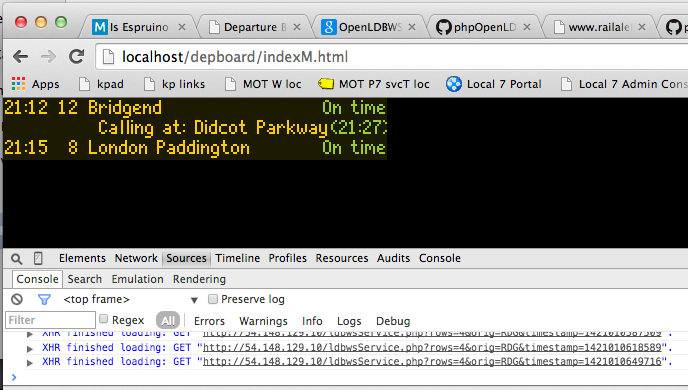Screen dimensions: 688x390
Task: Open the Local 7 Admin Cons bookmark
Action: [624, 84]
